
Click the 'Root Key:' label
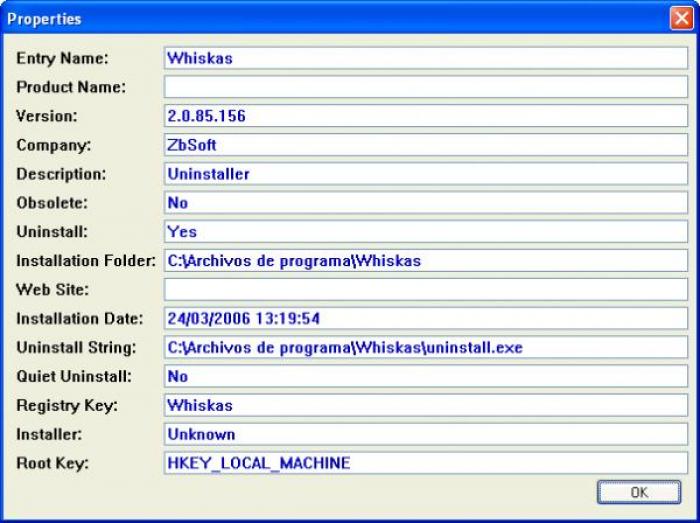point(53,464)
